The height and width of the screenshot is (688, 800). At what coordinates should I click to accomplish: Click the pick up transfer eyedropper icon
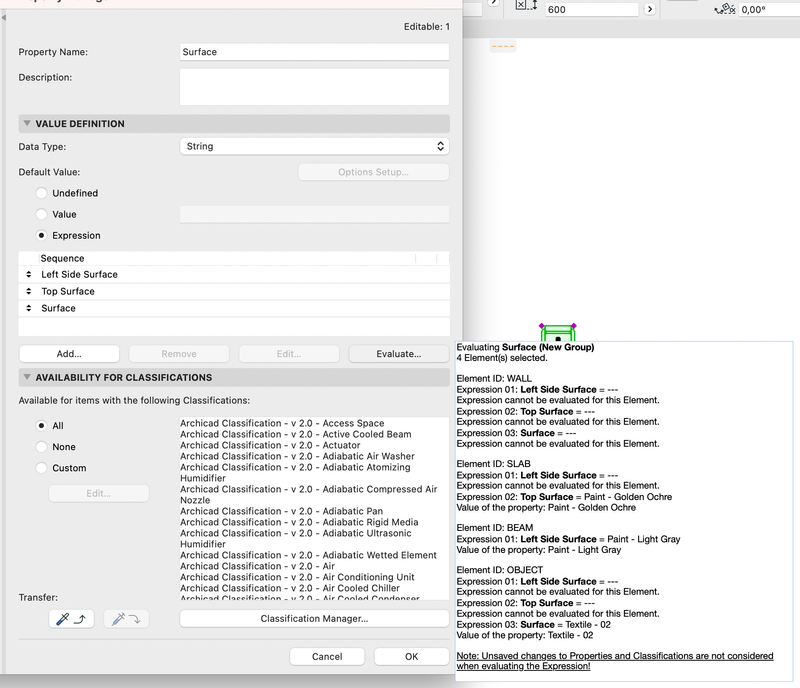coord(71,619)
